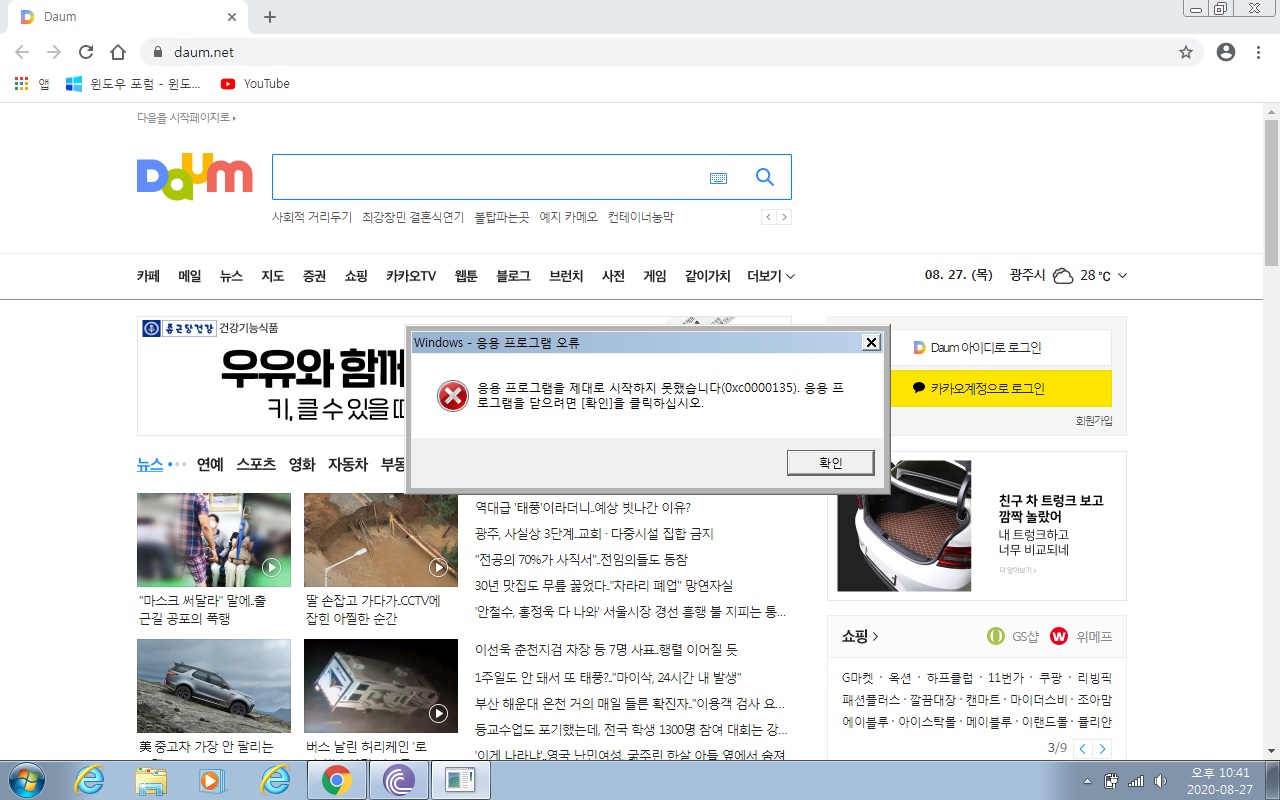1280x800 pixels.
Task: Switch to Chrome in the taskbar
Action: 336,780
